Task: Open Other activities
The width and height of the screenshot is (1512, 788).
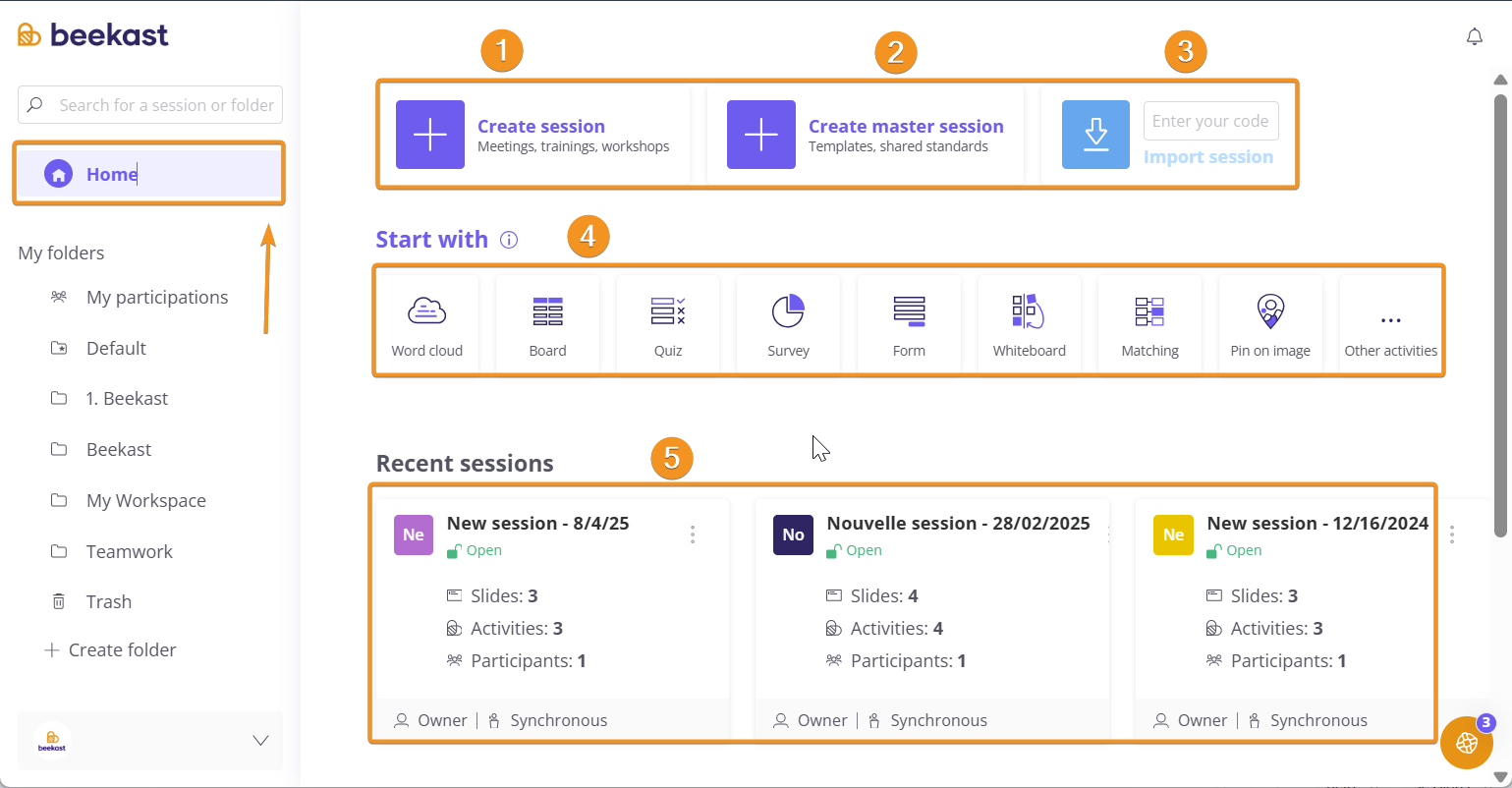Action: (x=1390, y=324)
